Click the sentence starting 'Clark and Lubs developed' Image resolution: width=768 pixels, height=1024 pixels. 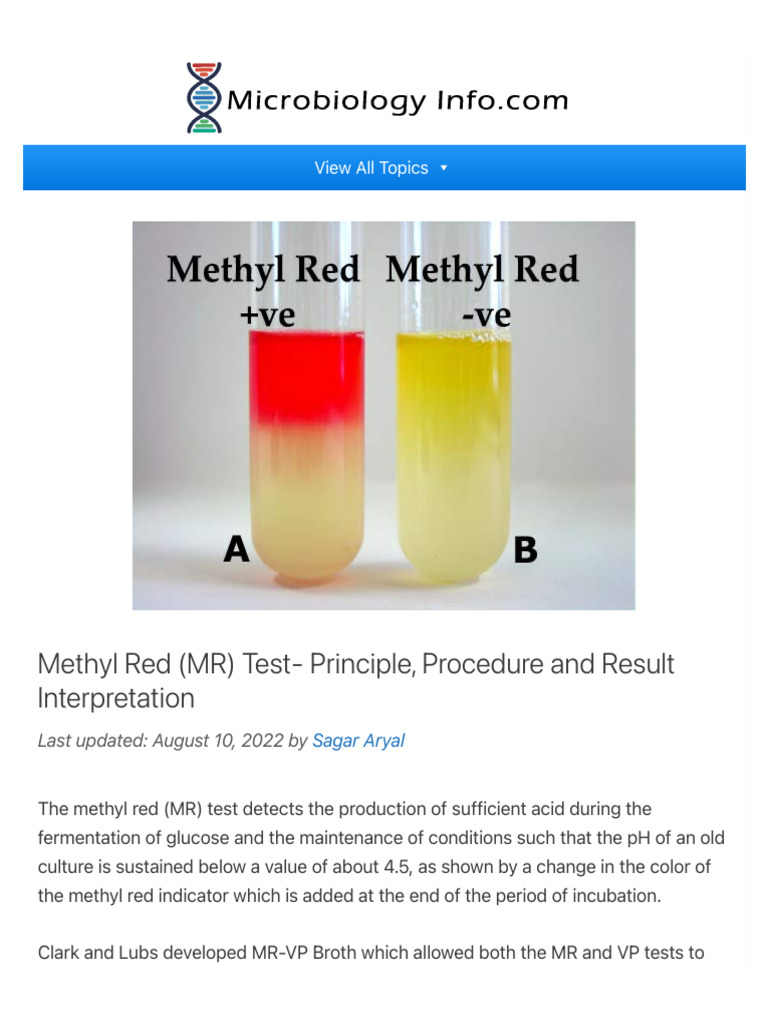(x=371, y=952)
